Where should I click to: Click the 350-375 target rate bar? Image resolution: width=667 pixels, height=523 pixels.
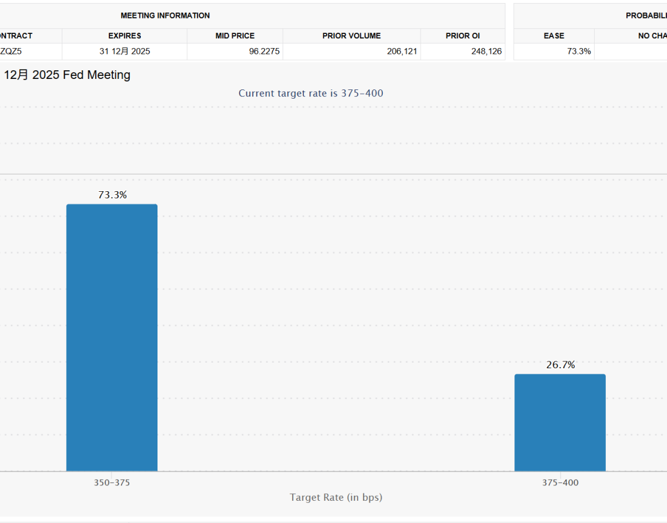111,337
